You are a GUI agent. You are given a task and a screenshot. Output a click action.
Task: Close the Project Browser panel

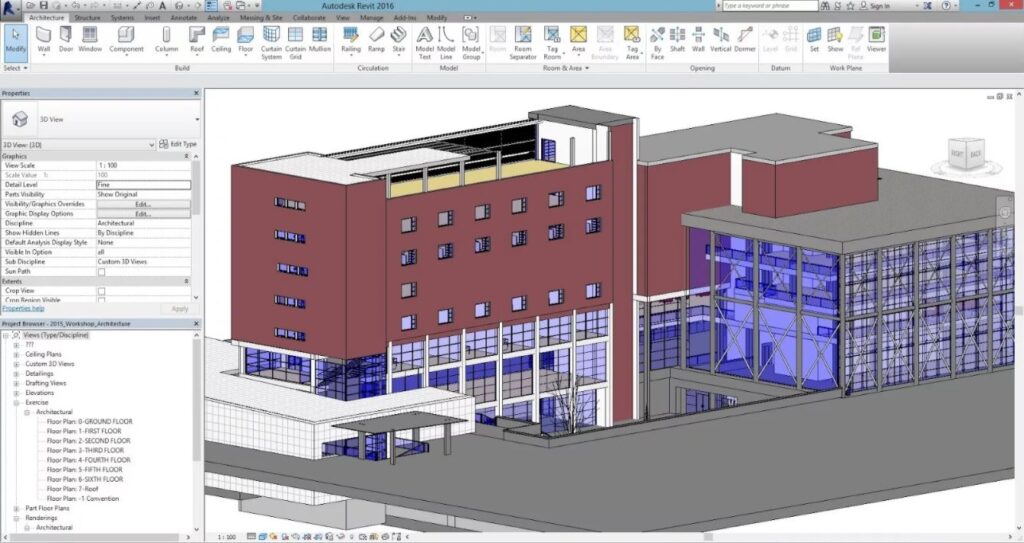click(196, 324)
